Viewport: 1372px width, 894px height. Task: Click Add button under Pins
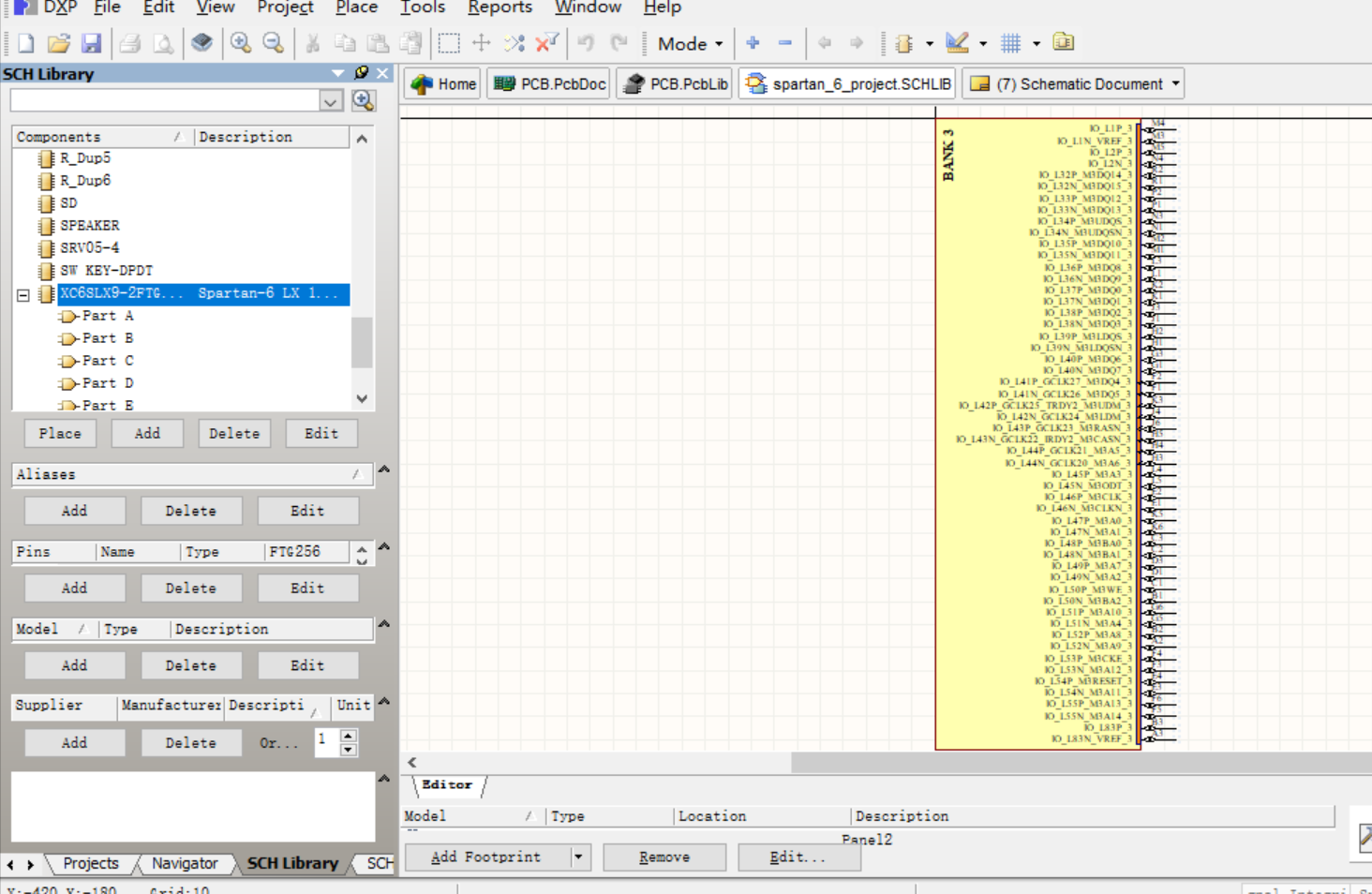coord(74,589)
